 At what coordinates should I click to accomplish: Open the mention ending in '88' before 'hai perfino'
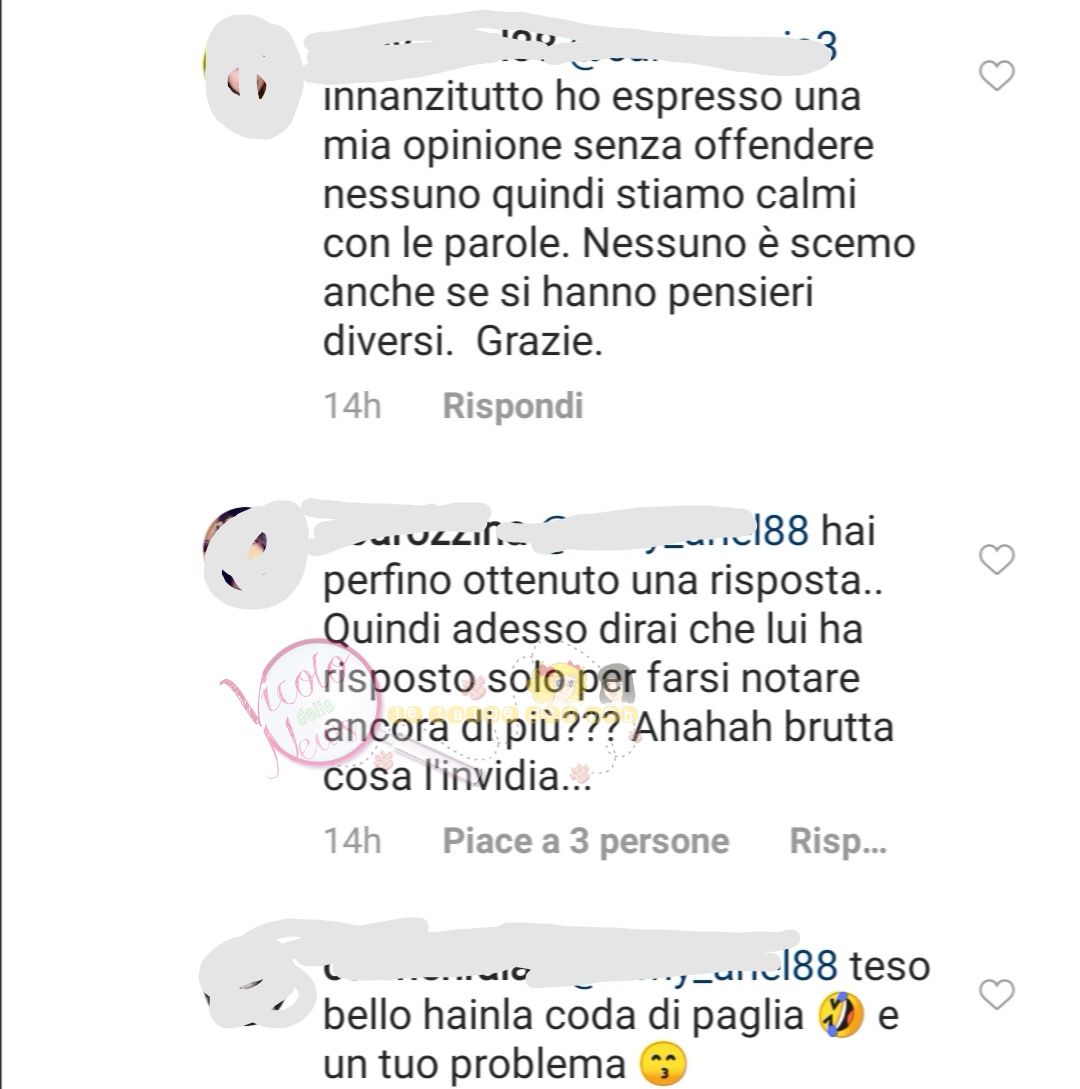coord(675,531)
